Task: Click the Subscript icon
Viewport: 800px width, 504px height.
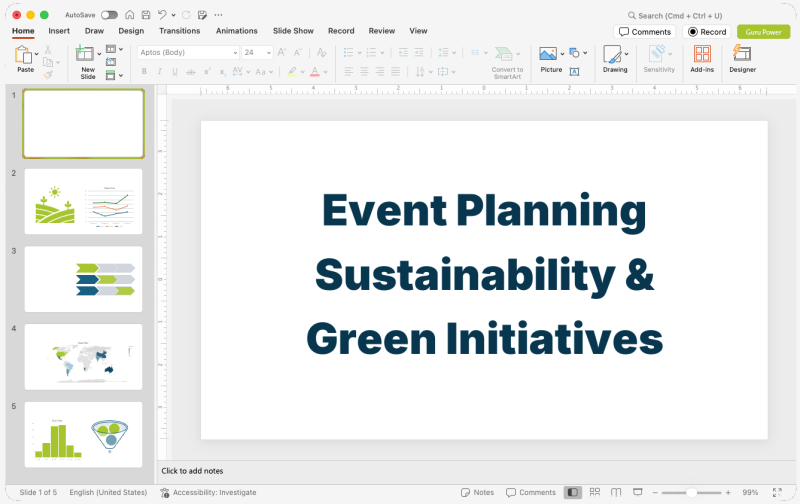Action: pyautogui.click(x=222, y=72)
